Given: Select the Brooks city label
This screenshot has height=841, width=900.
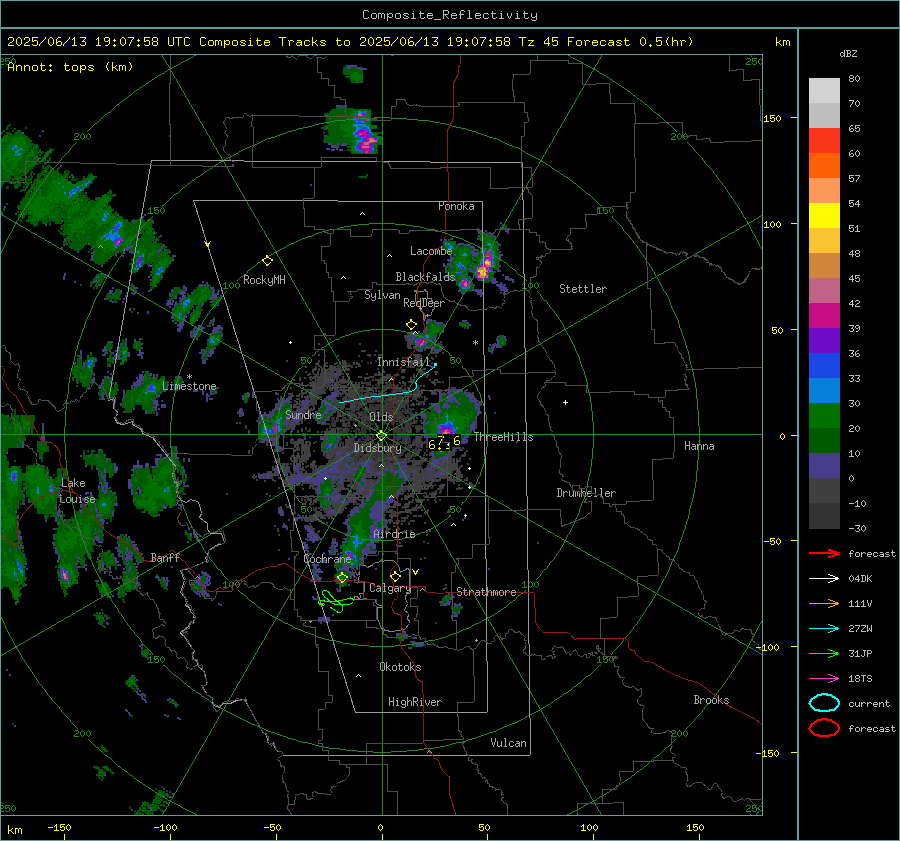Looking at the screenshot, I should tap(711, 700).
